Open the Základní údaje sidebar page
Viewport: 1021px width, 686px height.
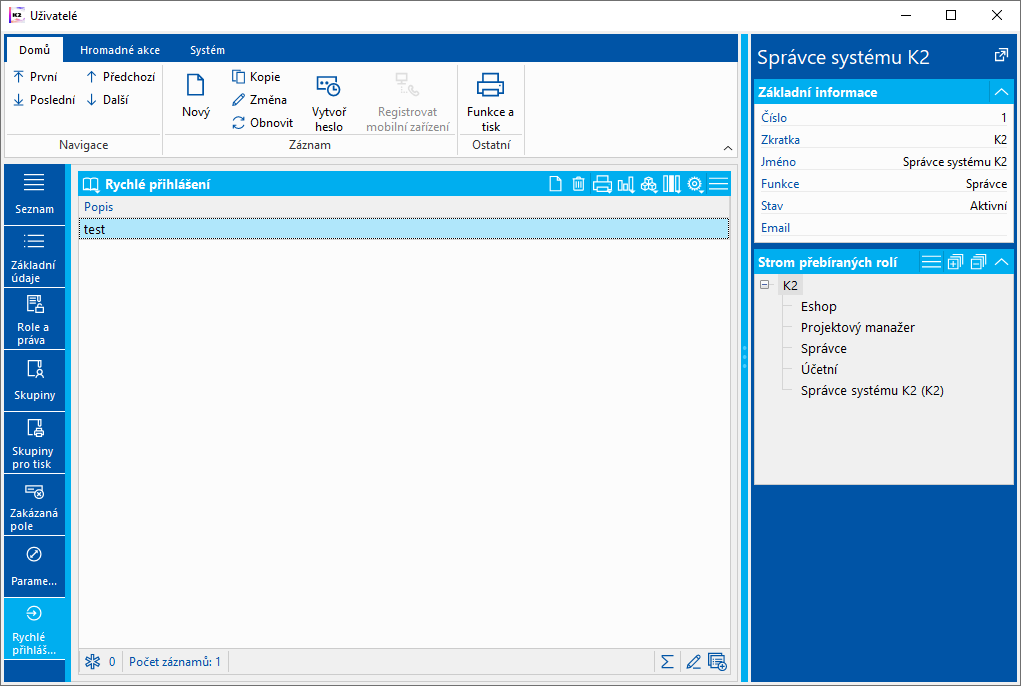coord(35,257)
